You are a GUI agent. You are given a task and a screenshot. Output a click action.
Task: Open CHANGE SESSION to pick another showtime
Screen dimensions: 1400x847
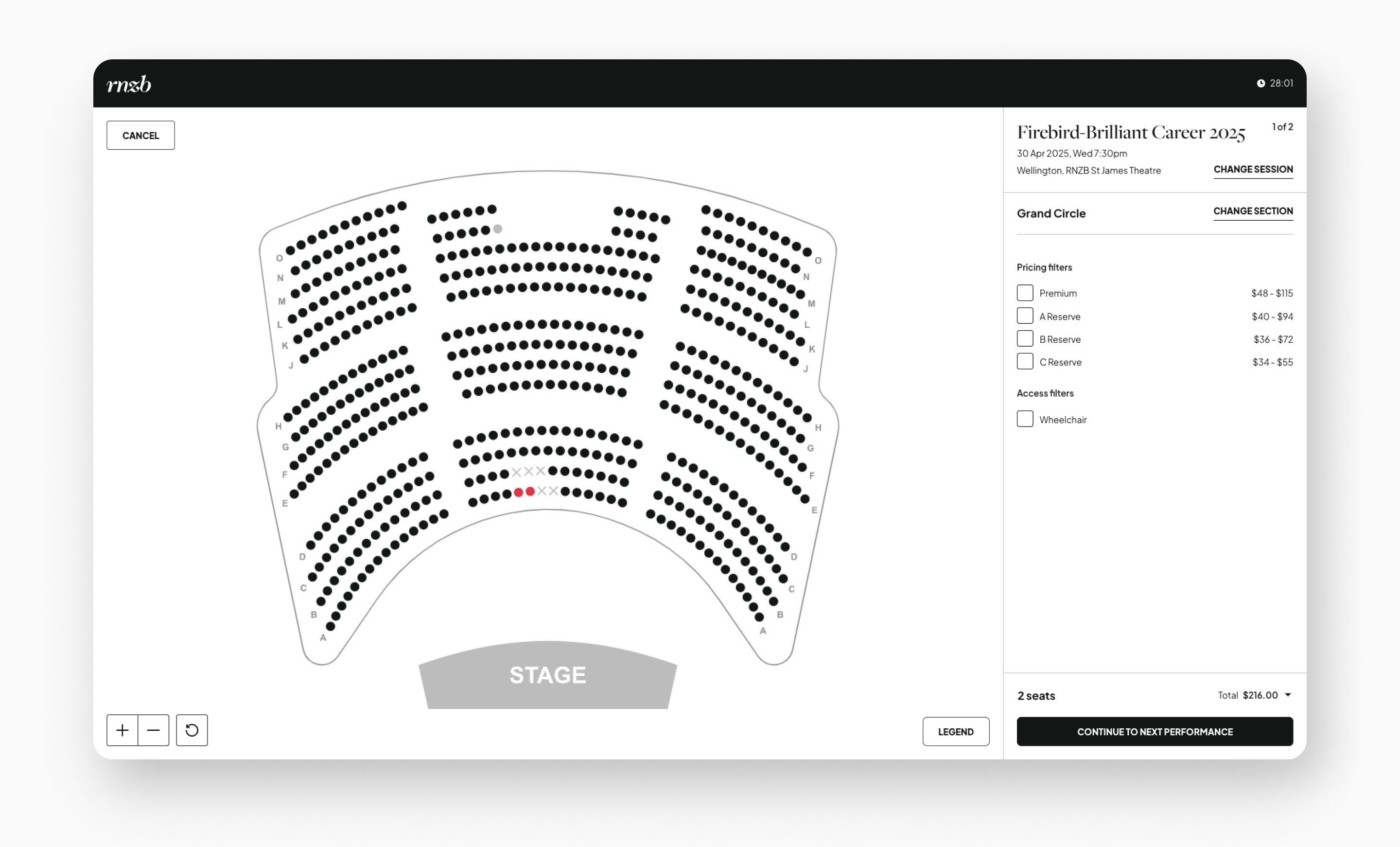point(1253,169)
